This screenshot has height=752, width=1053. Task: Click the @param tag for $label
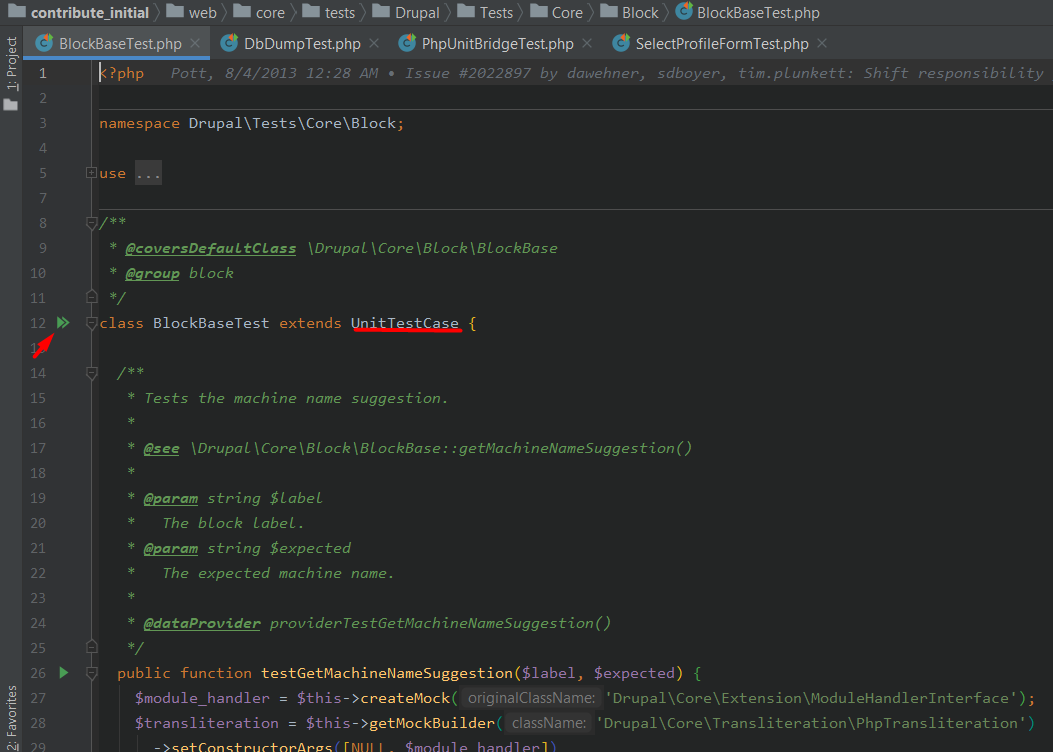(171, 498)
